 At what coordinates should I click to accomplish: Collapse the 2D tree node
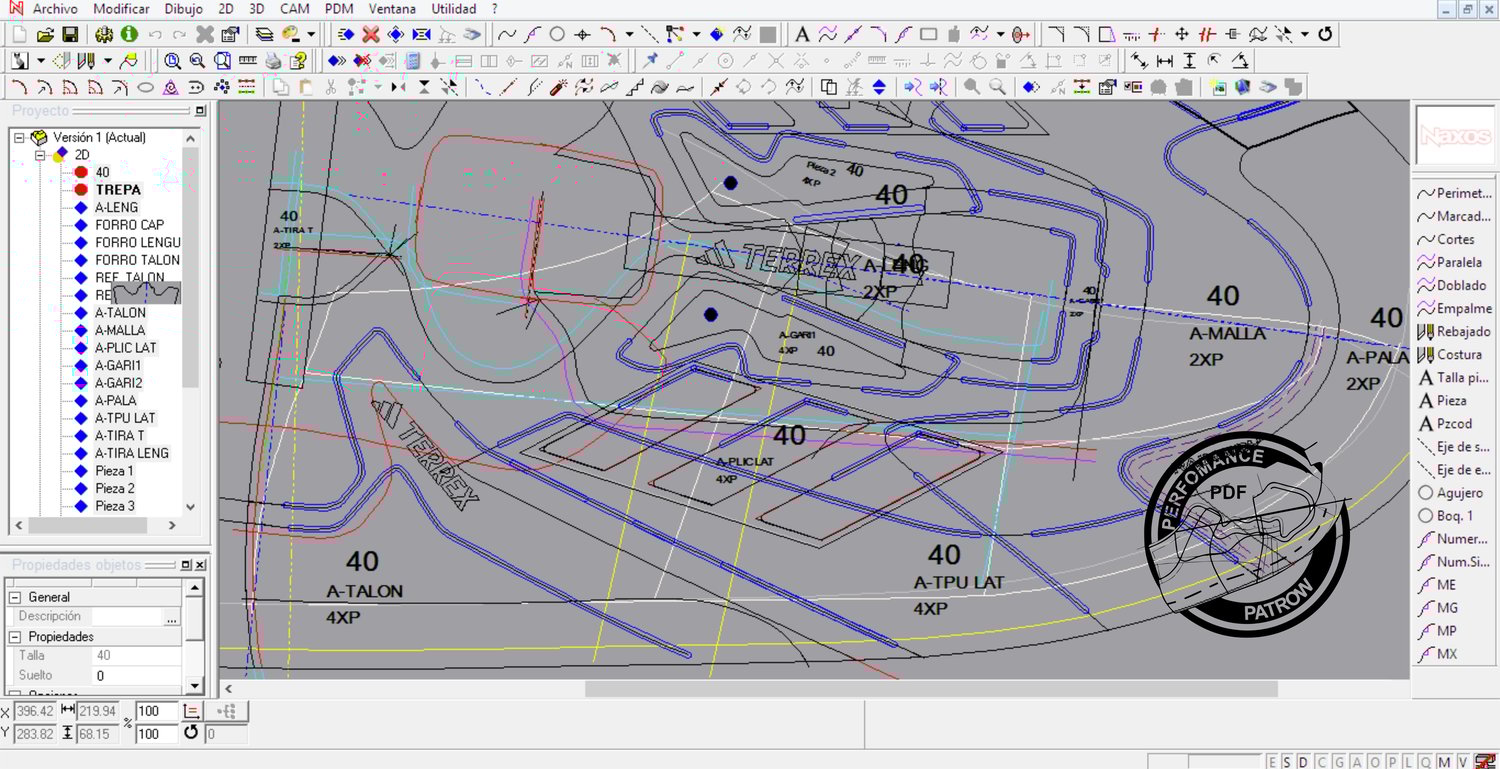[40, 156]
